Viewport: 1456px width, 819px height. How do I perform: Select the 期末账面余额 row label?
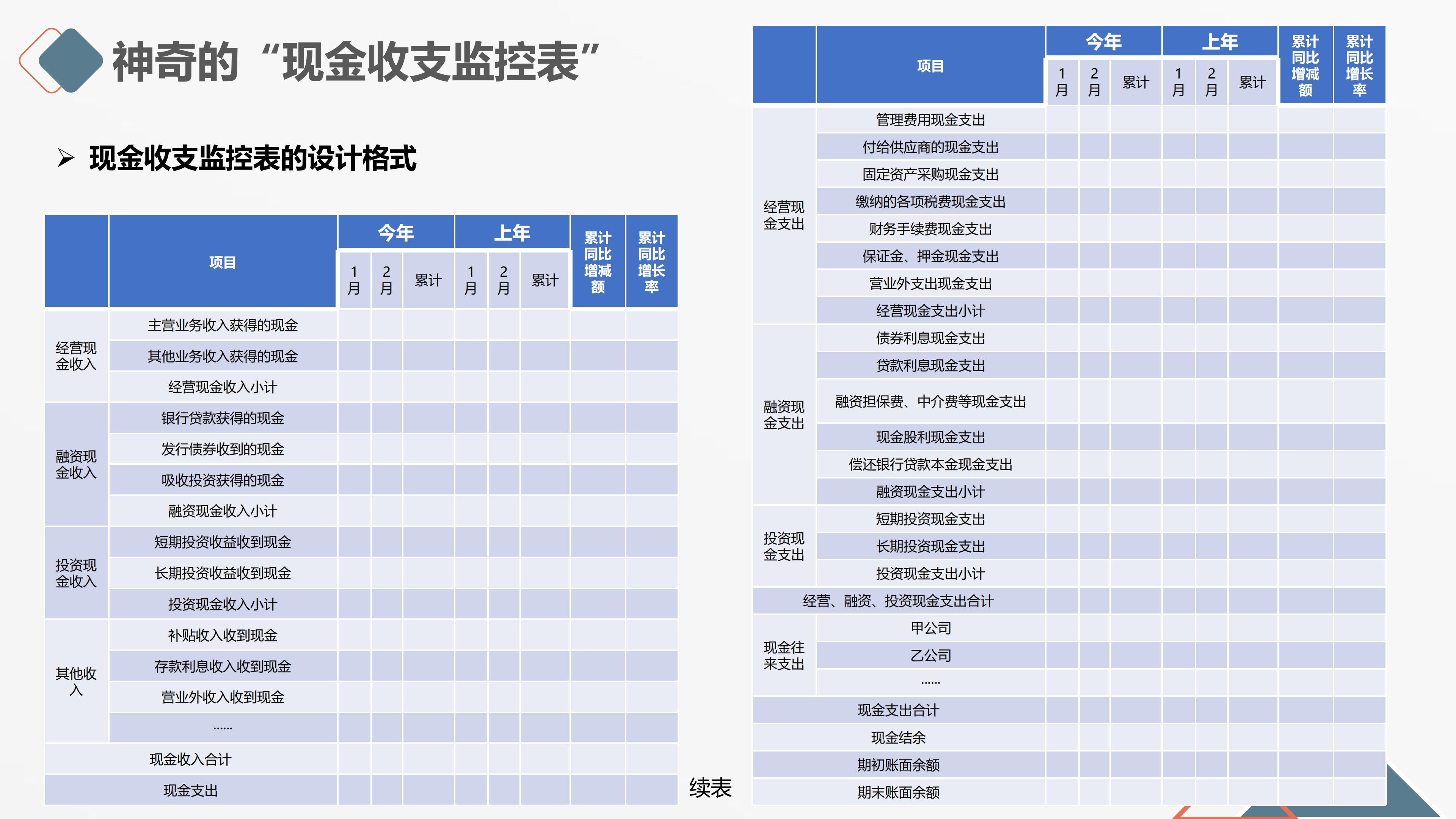[x=897, y=792]
